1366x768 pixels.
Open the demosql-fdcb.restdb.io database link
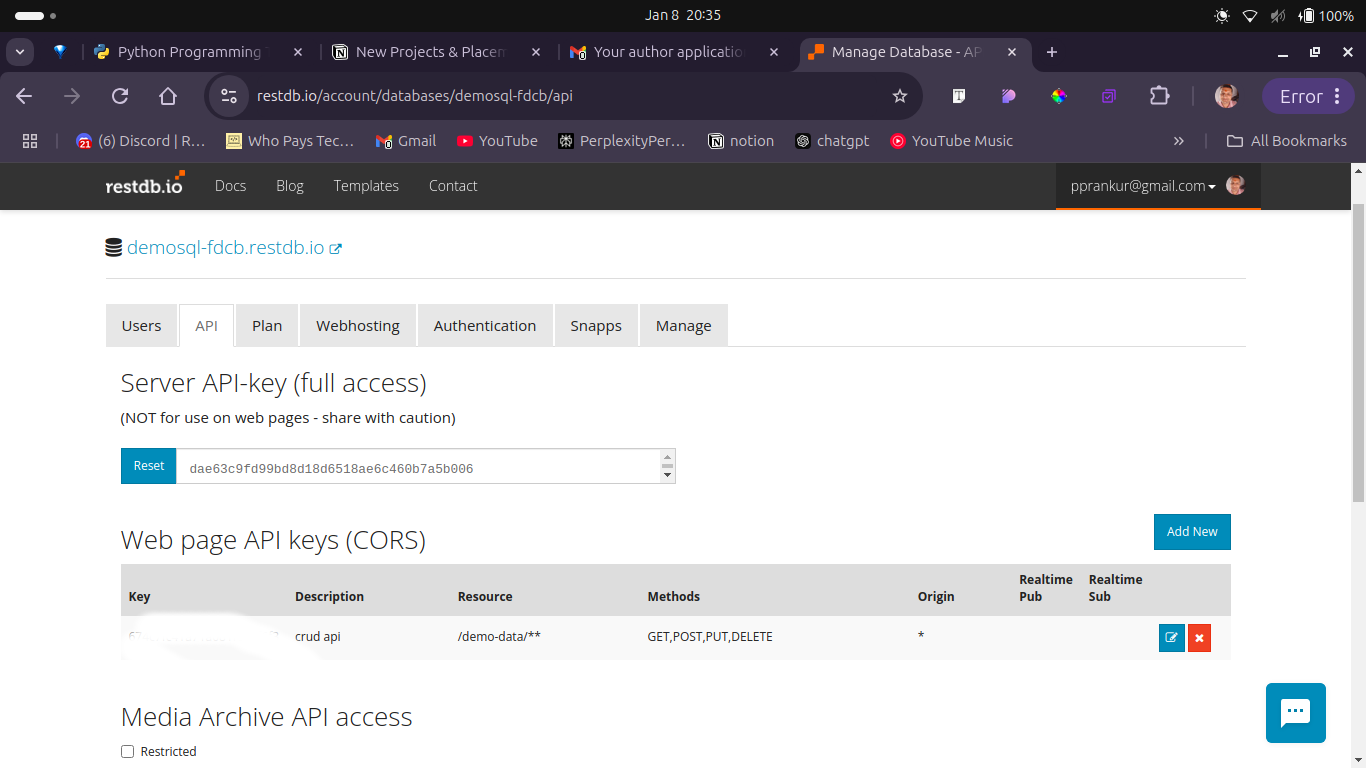pyautogui.click(x=225, y=248)
